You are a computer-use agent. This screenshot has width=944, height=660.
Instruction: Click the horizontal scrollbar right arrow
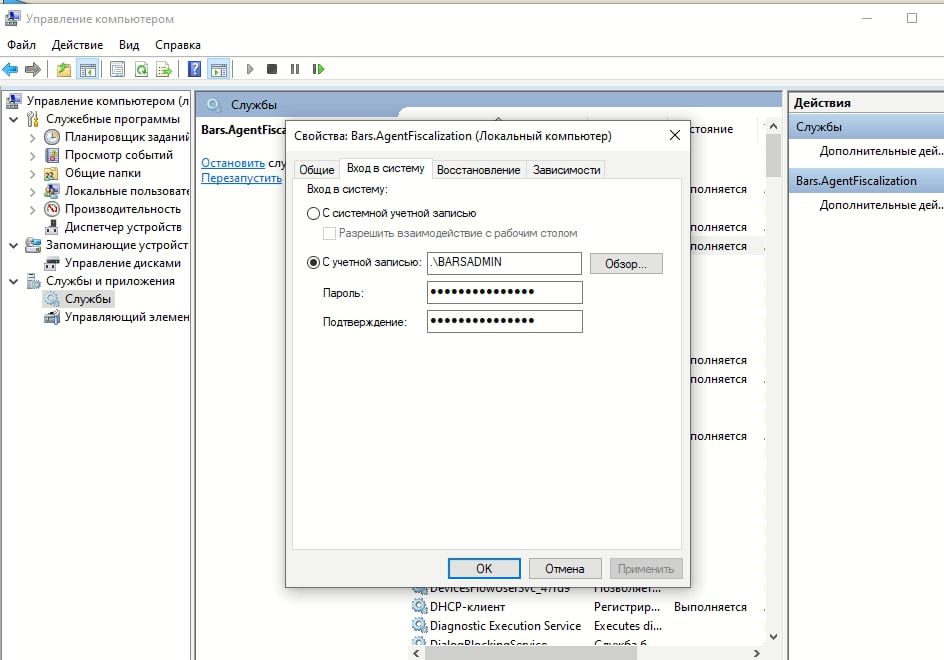click(x=757, y=653)
